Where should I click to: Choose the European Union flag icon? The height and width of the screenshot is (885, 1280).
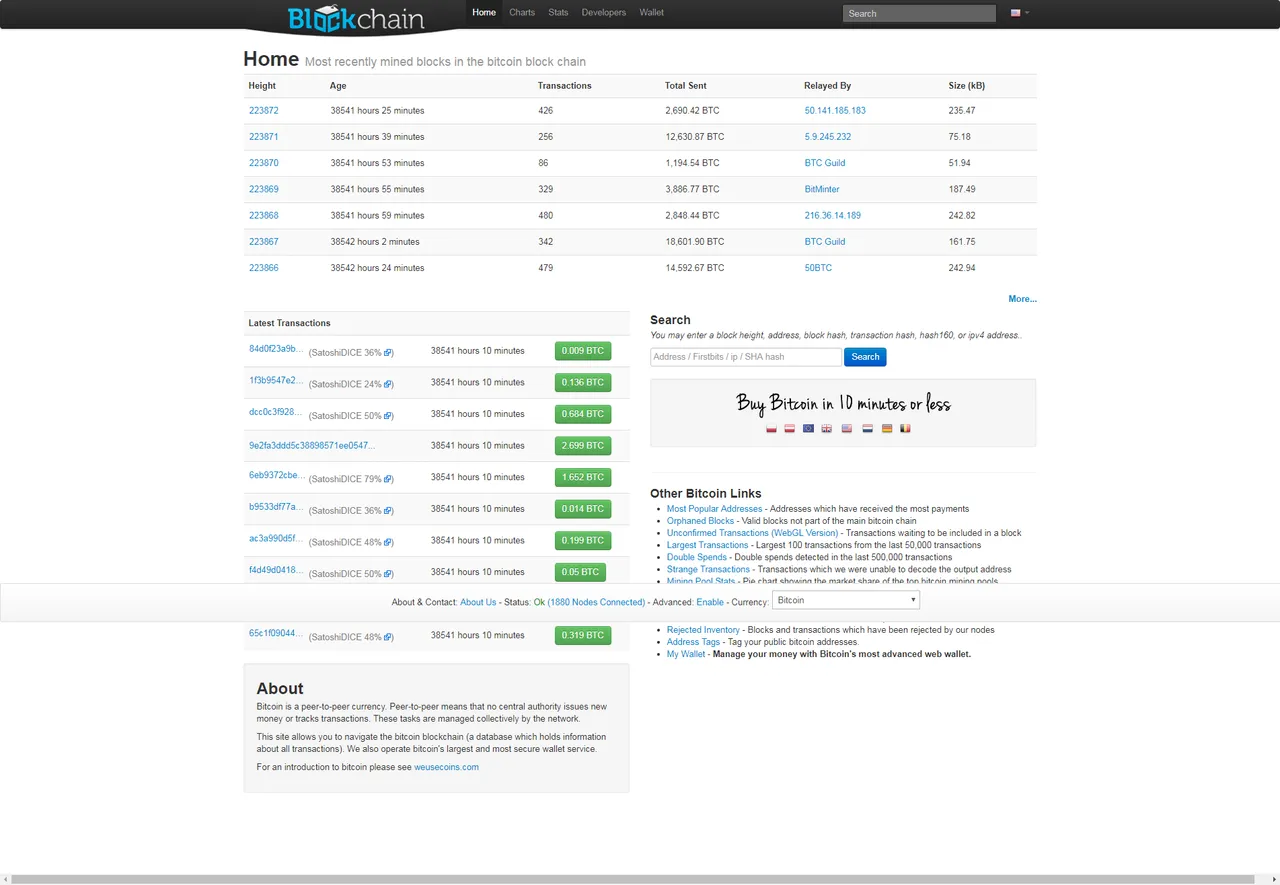(x=808, y=428)
